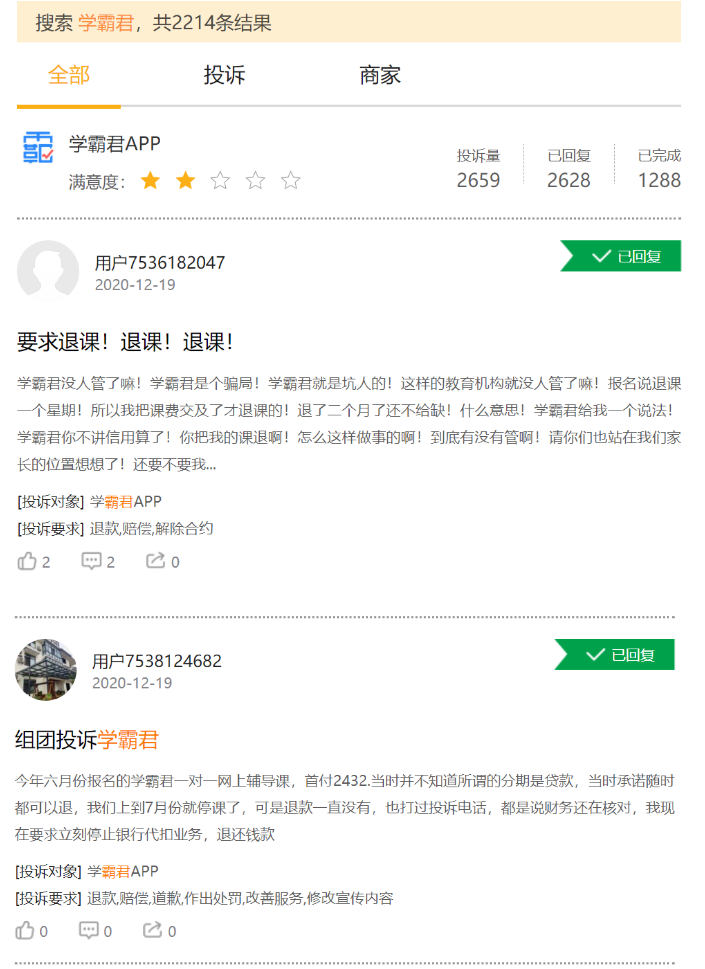The image size is (705, 969).
Task: Share the 要求退课 complaint
Action: tap(155, 561)
